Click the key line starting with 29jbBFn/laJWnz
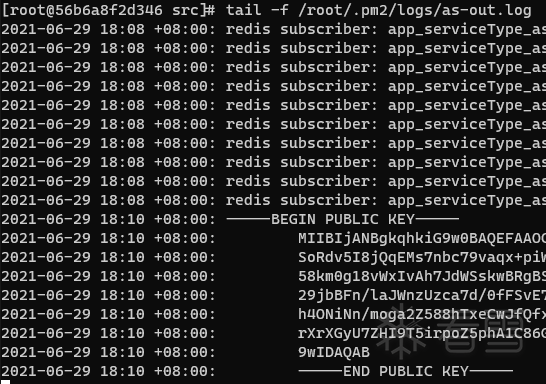Image resolution: width=546 pixels, height=384 pixels. point(422,295)
